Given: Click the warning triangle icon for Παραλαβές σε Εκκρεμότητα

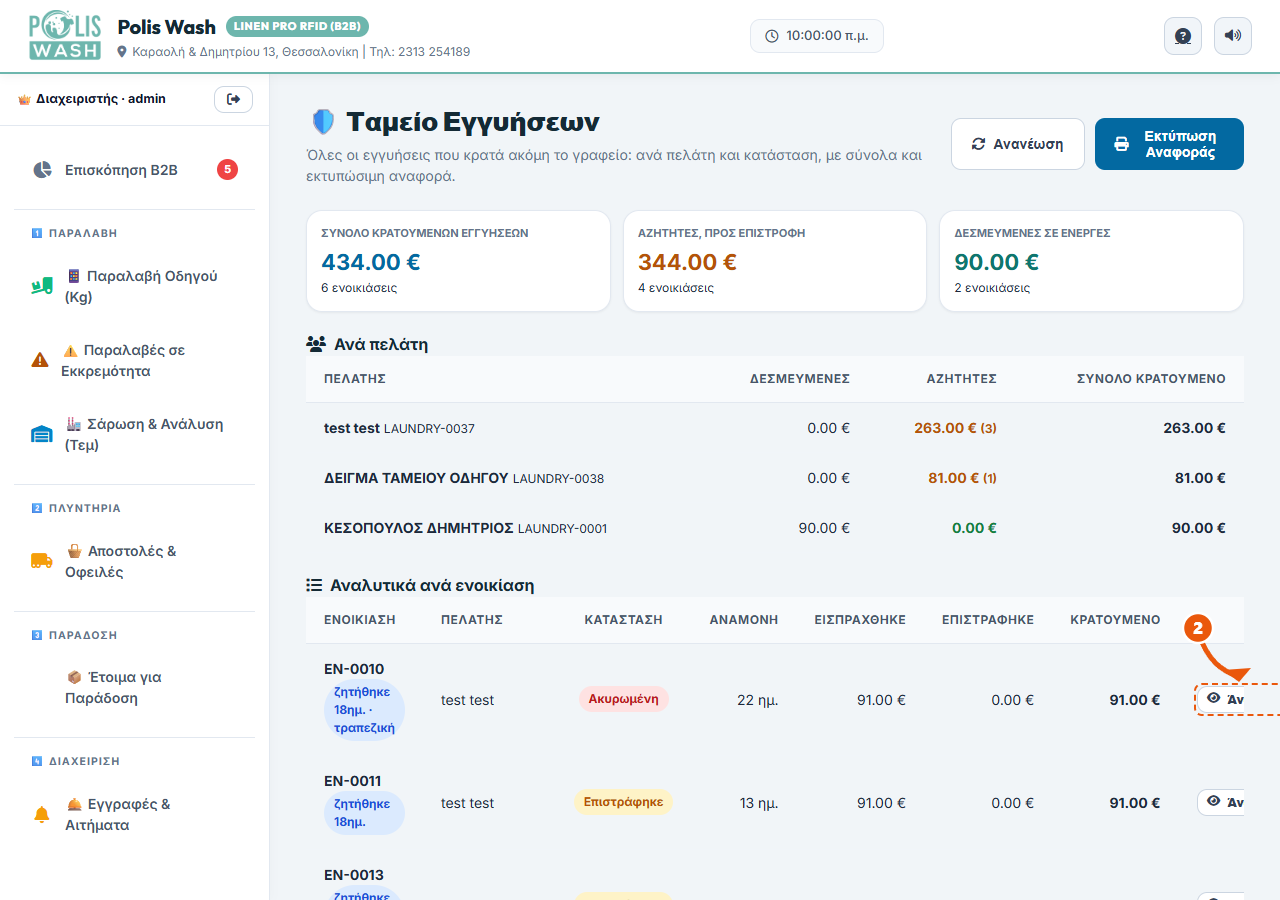Looking at the screenshot, I should click(x=40, y=360).
